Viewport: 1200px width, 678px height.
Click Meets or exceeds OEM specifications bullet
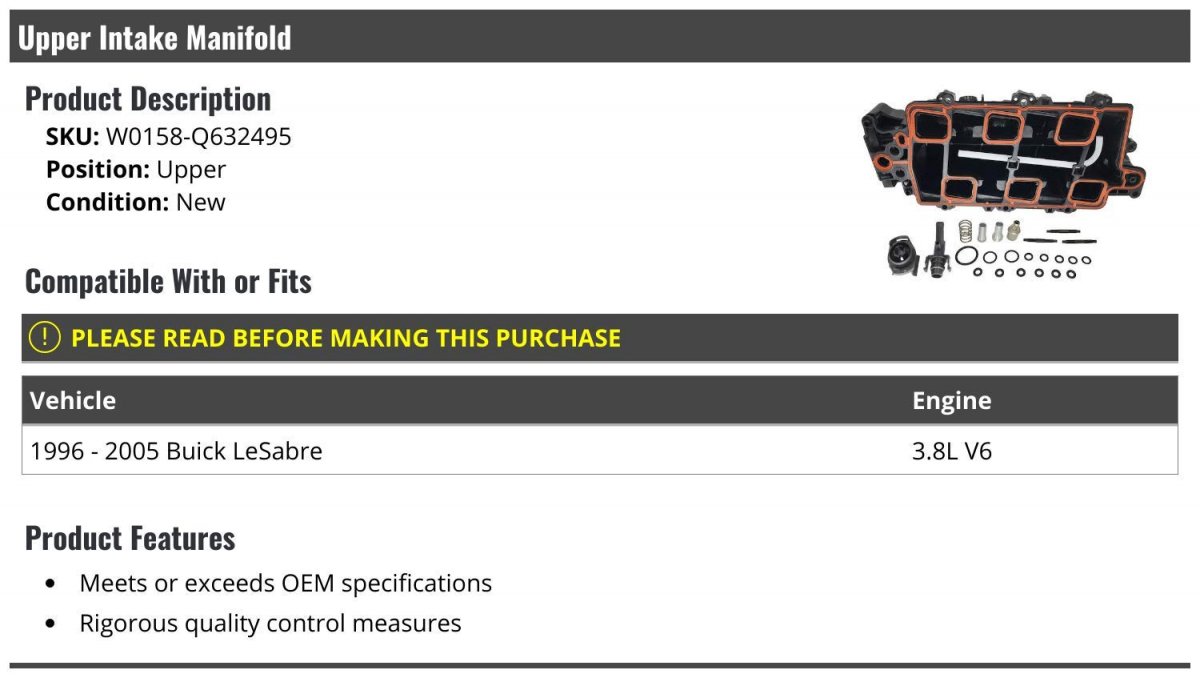click(286, 583)
